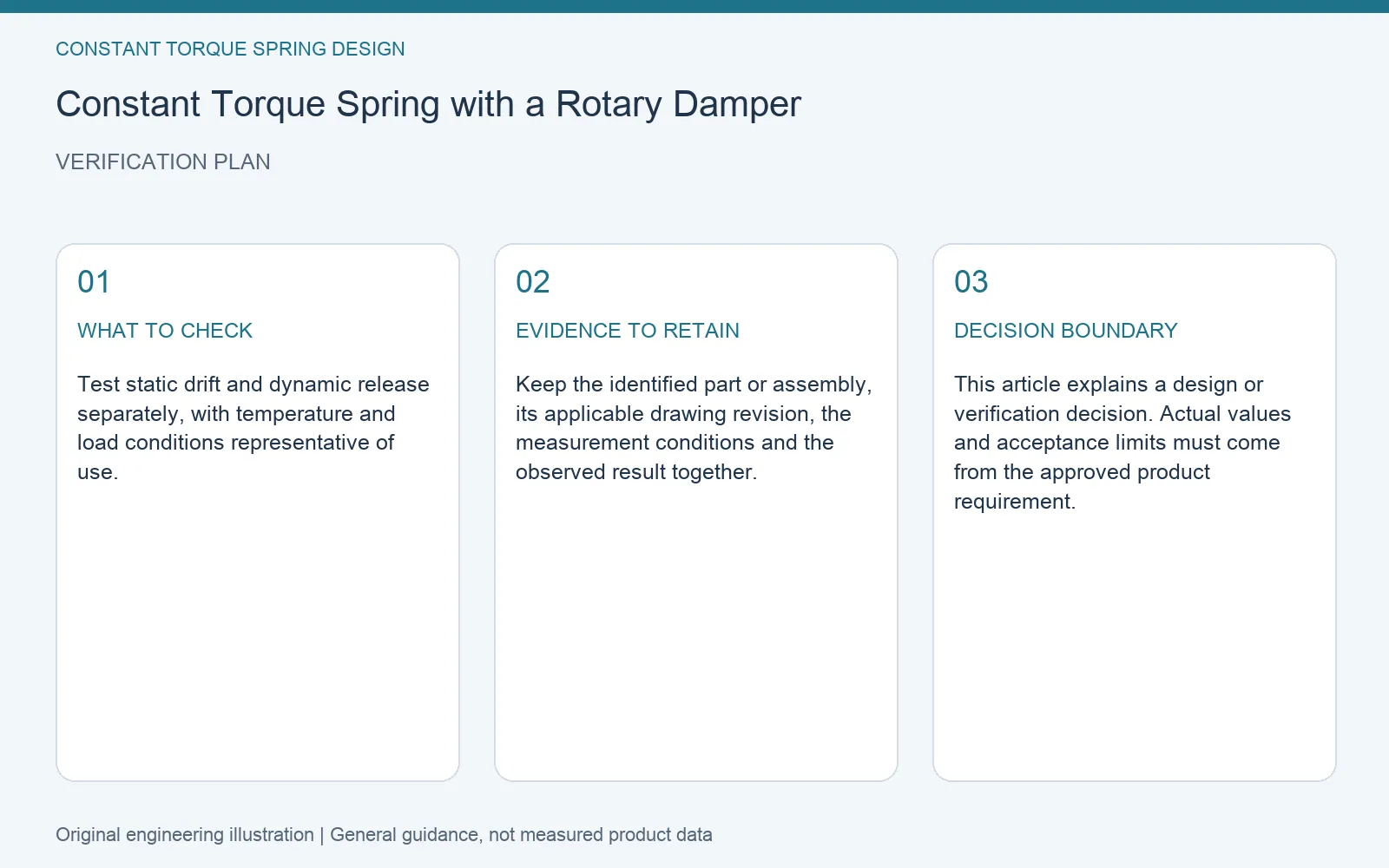Click the footer note 'General guidance, not measured product data'

[521, 834]
